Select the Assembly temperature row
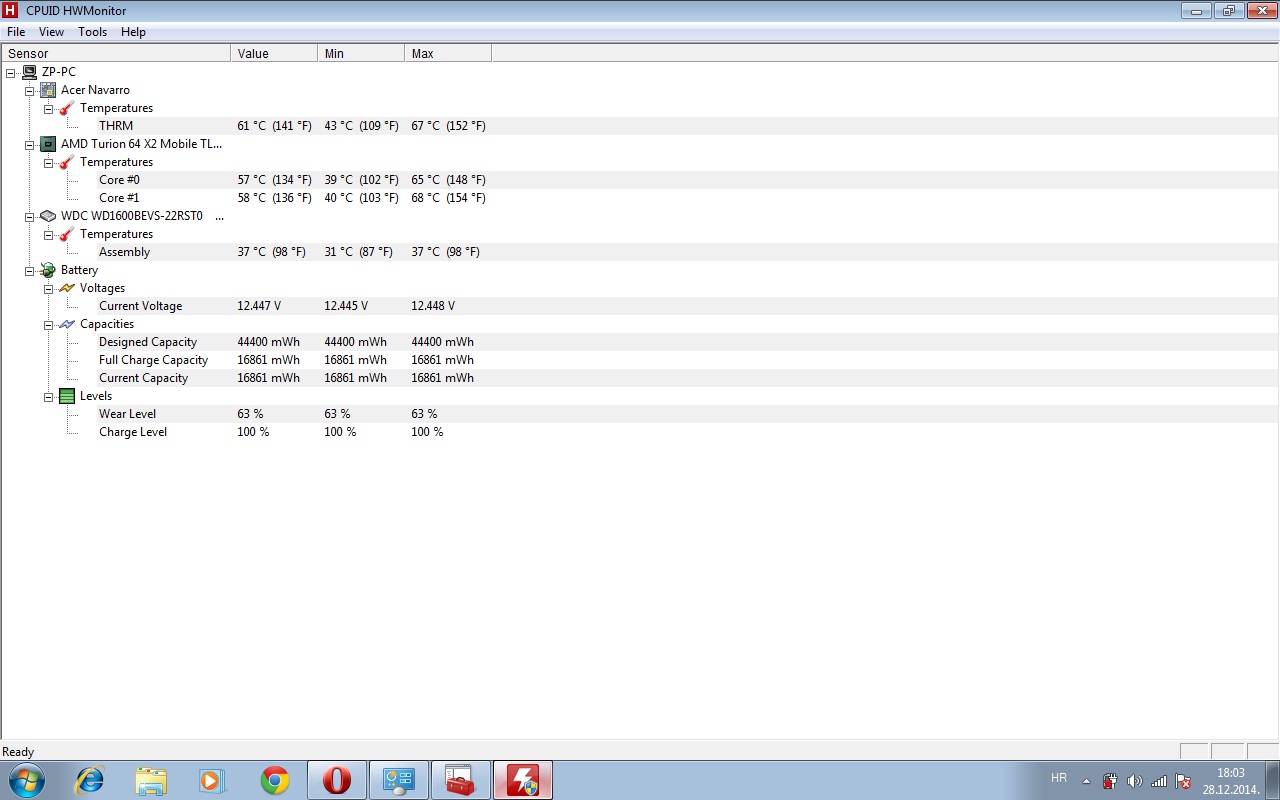Screen dimensions: 1280x800 640,252
